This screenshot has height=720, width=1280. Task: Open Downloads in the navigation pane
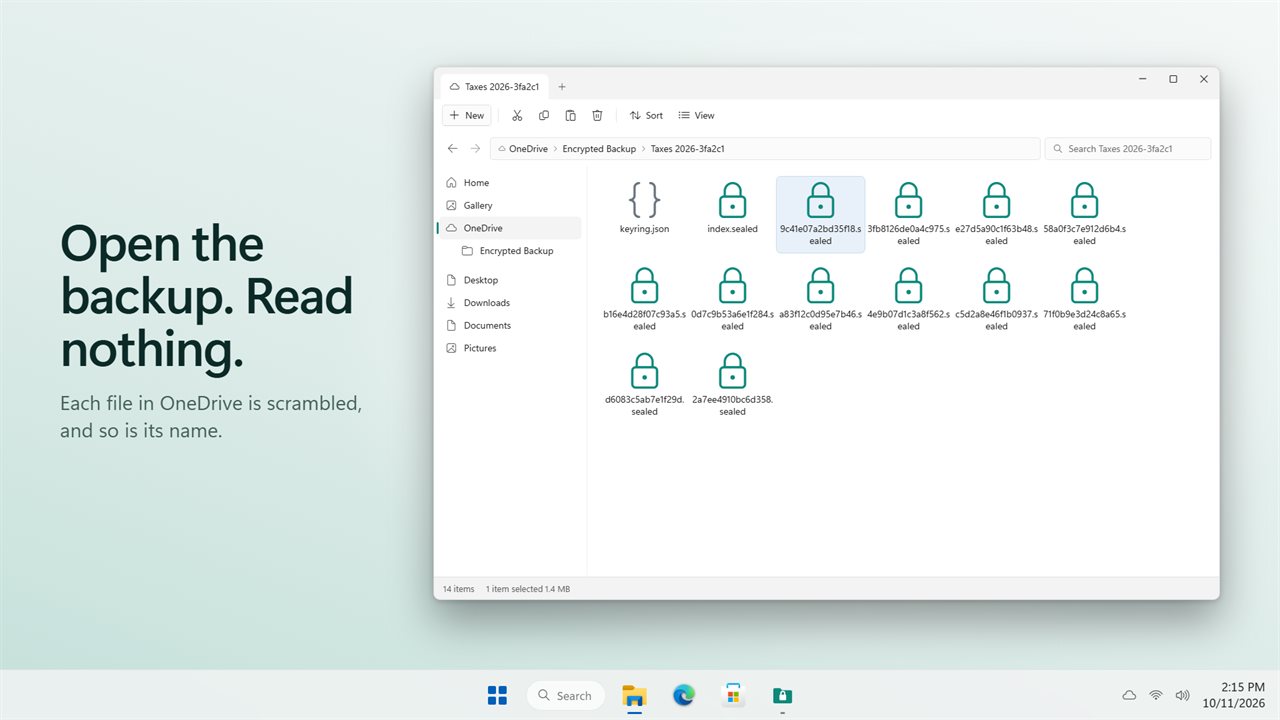click(x=509, y=303)
